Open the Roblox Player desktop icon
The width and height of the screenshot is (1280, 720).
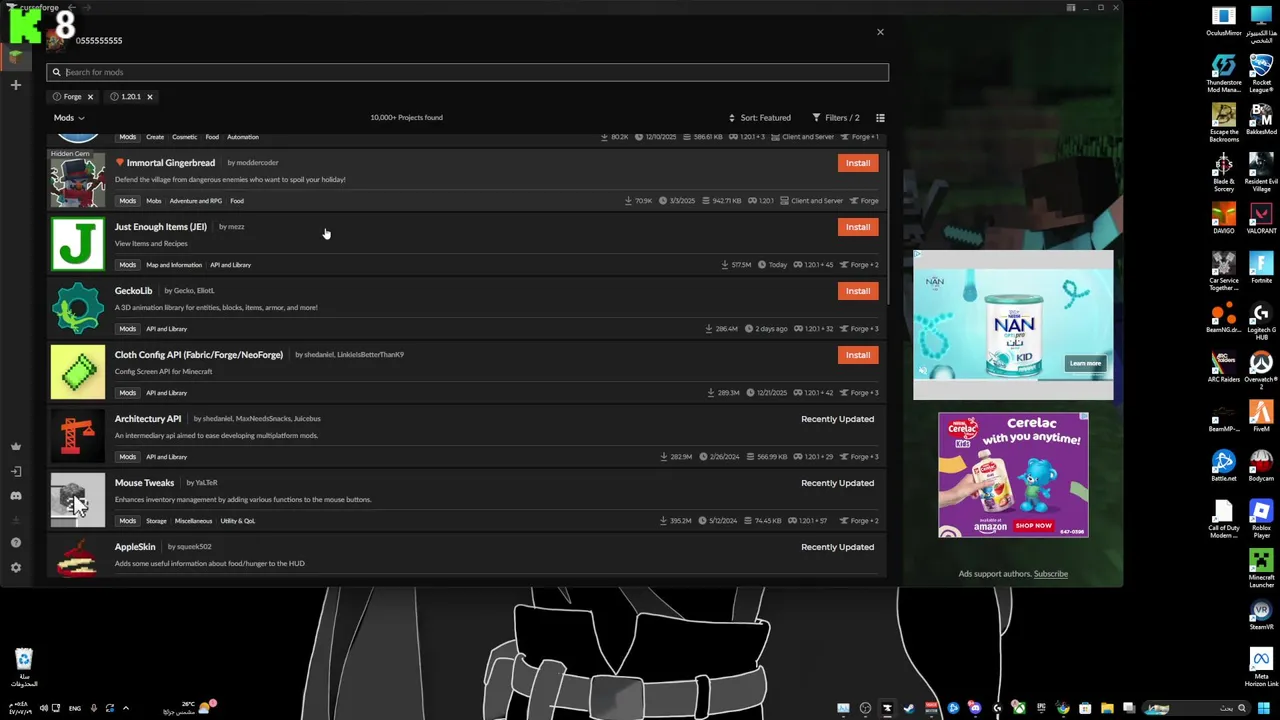click(x=1261, y=520)
